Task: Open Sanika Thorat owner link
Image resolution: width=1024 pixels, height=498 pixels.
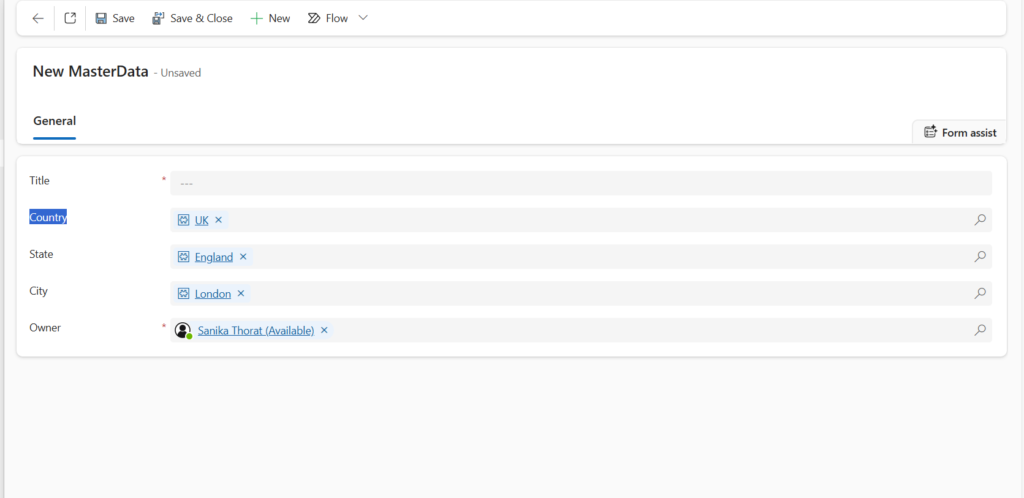Action: [256, 330]
